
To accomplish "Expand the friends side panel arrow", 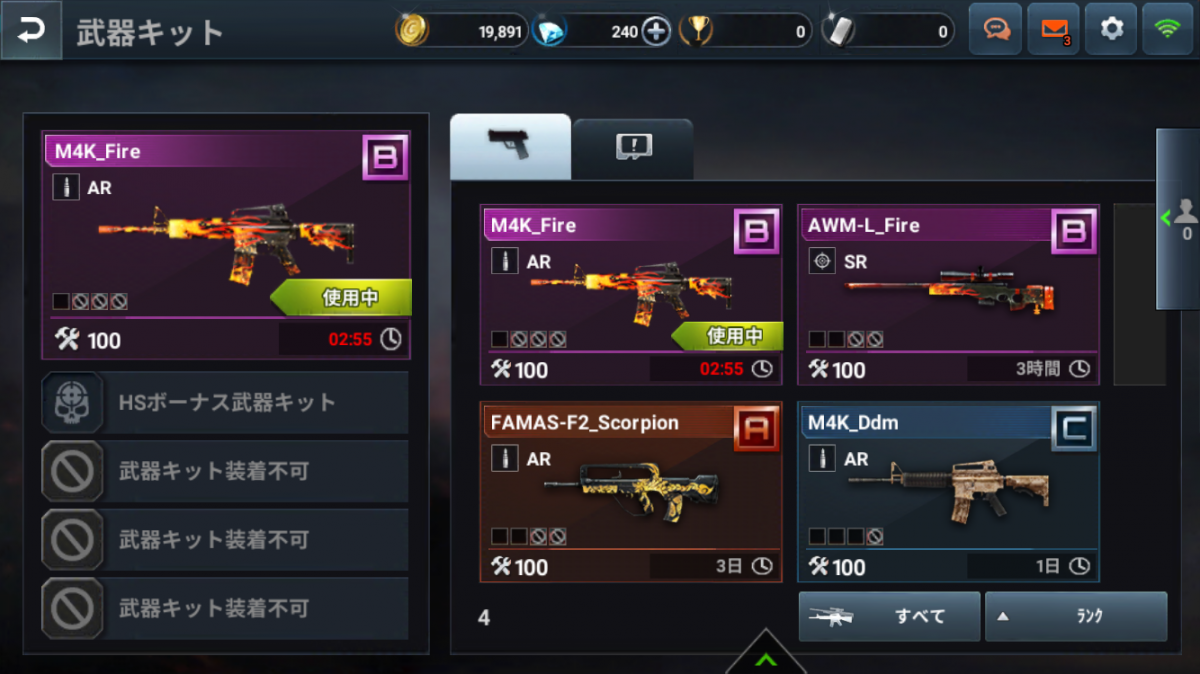I will pyautogui.click(x=1178, y=219).
